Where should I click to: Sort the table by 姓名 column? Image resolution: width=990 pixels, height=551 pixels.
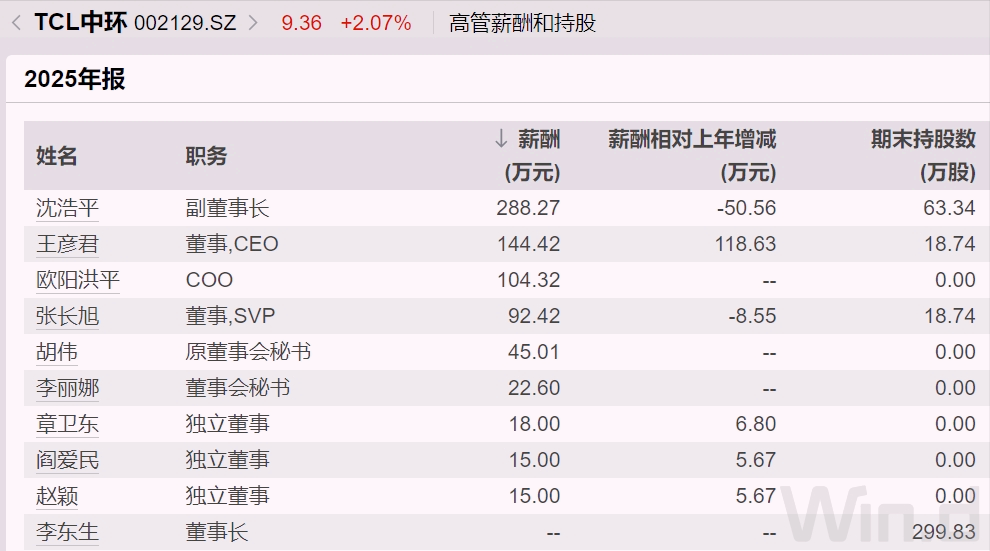click(x=57, y=156)
